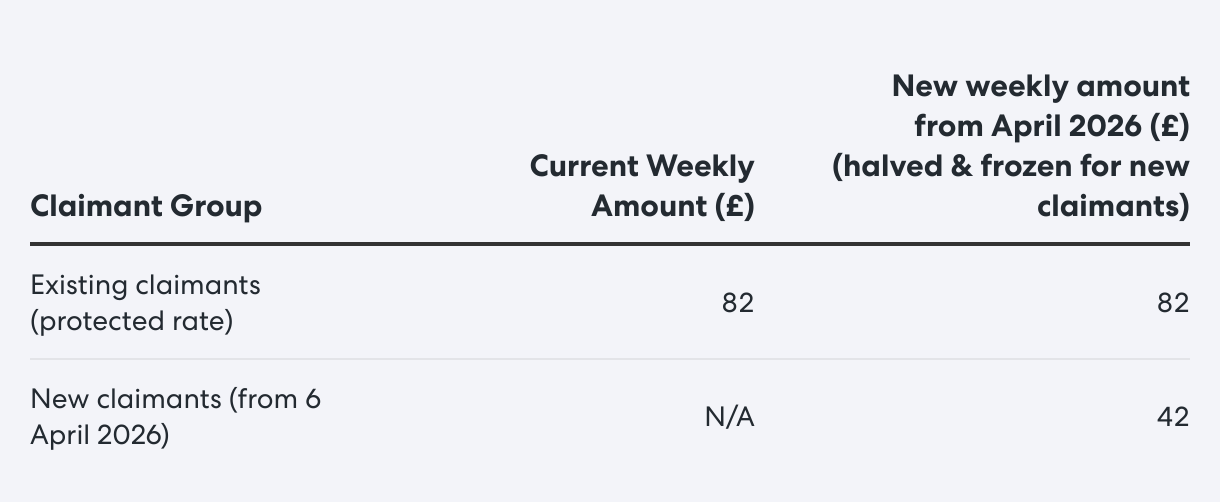
Task: Click "(halved & frozen for new" header text
Action: coord(1011,166)
